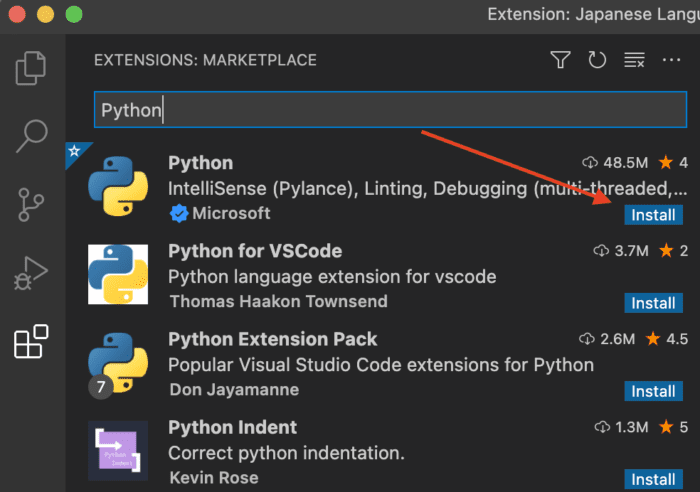Select the Python Indent logo

pos(118,450)
